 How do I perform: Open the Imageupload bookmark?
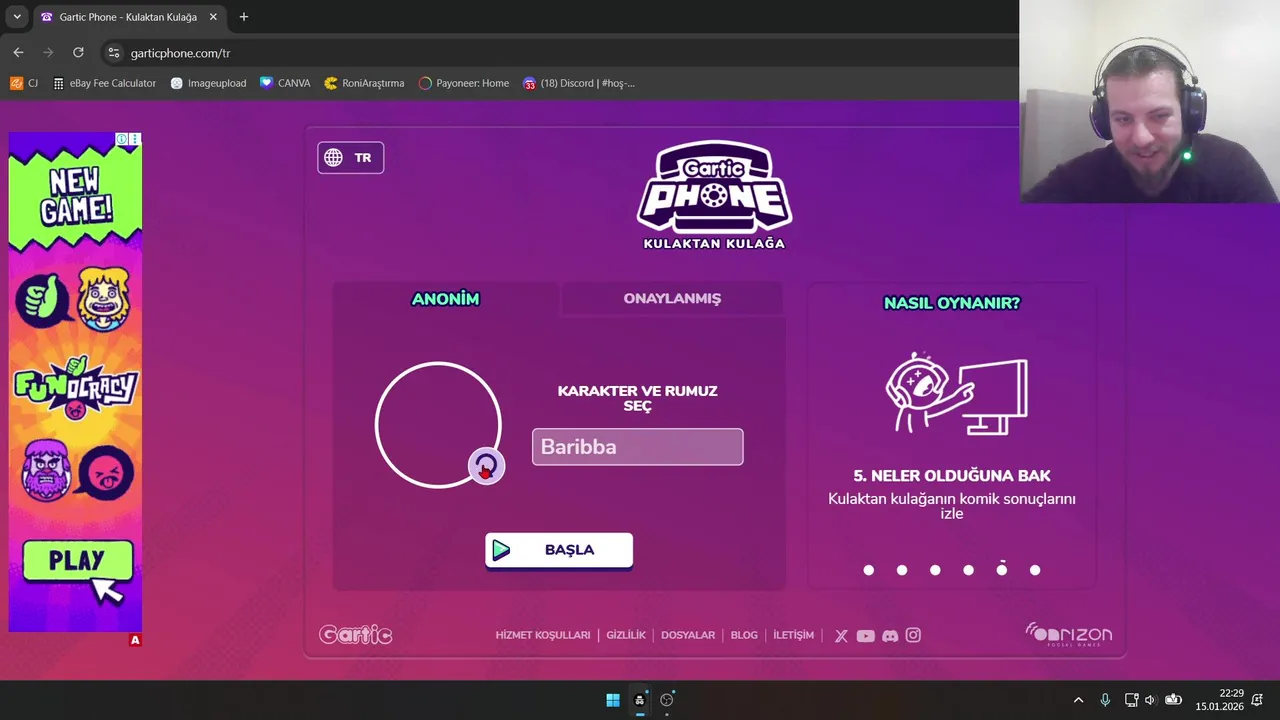click(208, 83)
